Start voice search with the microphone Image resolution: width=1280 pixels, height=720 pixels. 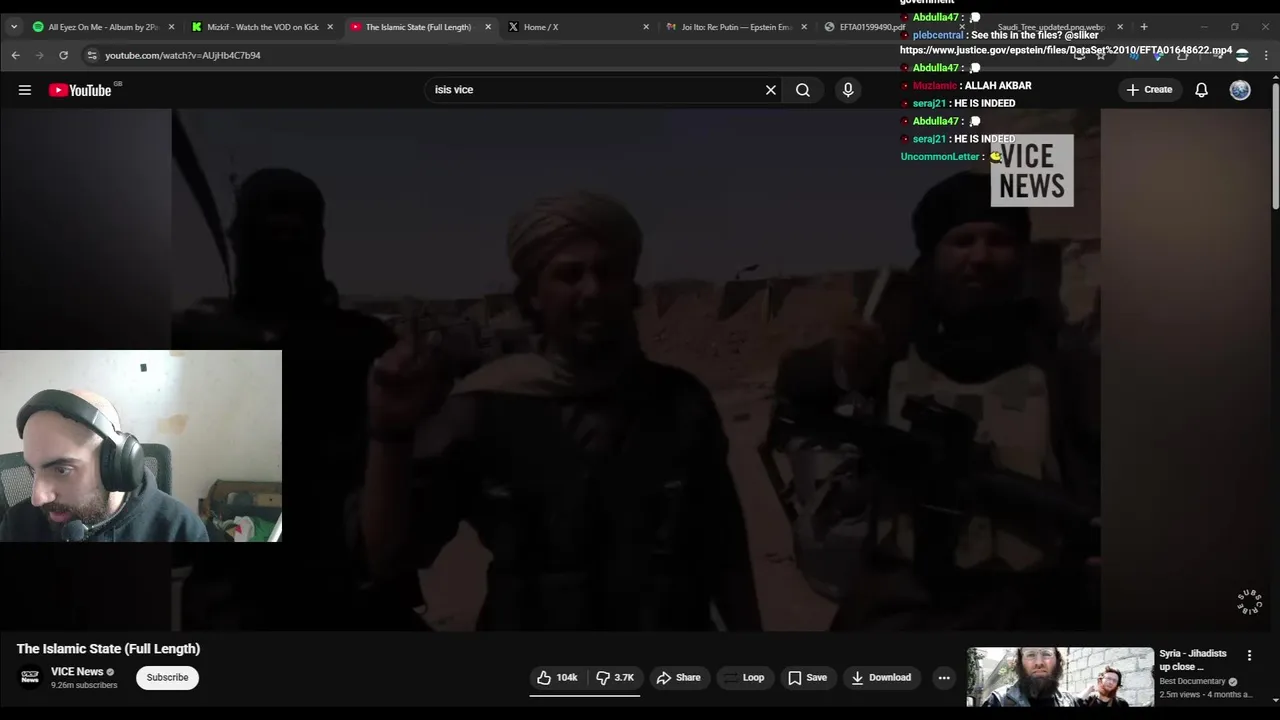tap(848, 90)
